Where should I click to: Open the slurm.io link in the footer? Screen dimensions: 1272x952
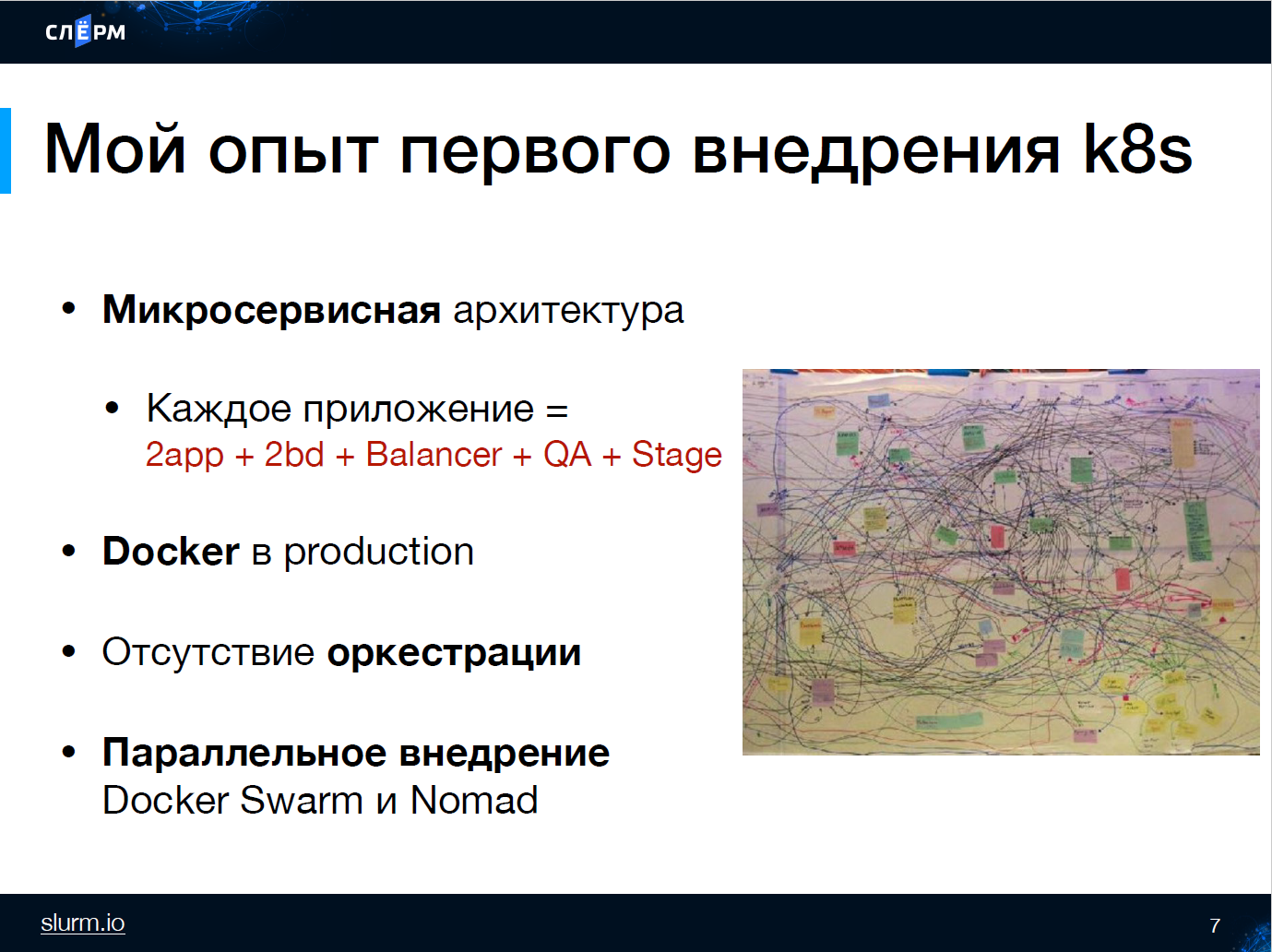[x=83, y=922]
